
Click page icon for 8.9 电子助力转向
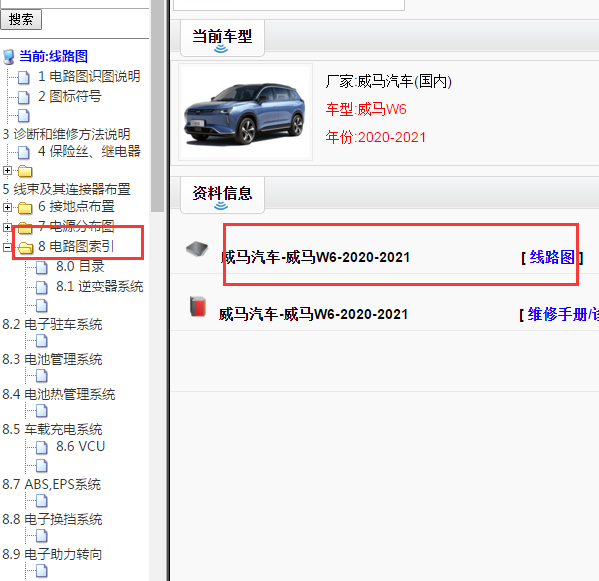42,536
